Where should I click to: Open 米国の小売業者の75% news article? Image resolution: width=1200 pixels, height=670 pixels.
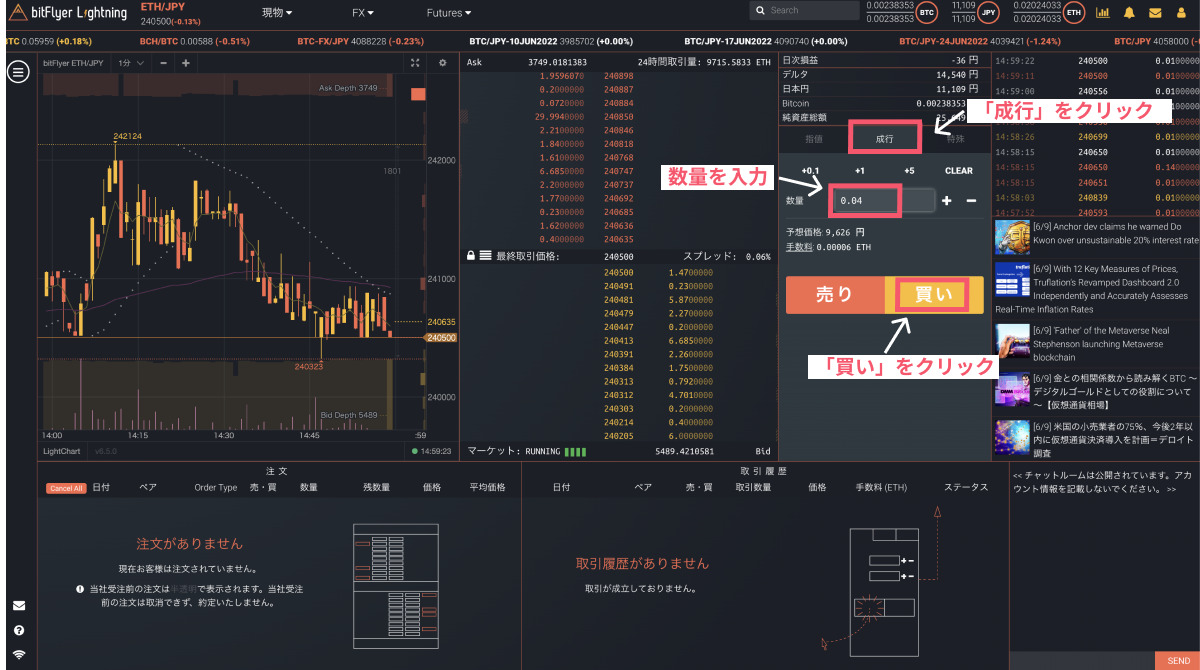click(1115, 438)
